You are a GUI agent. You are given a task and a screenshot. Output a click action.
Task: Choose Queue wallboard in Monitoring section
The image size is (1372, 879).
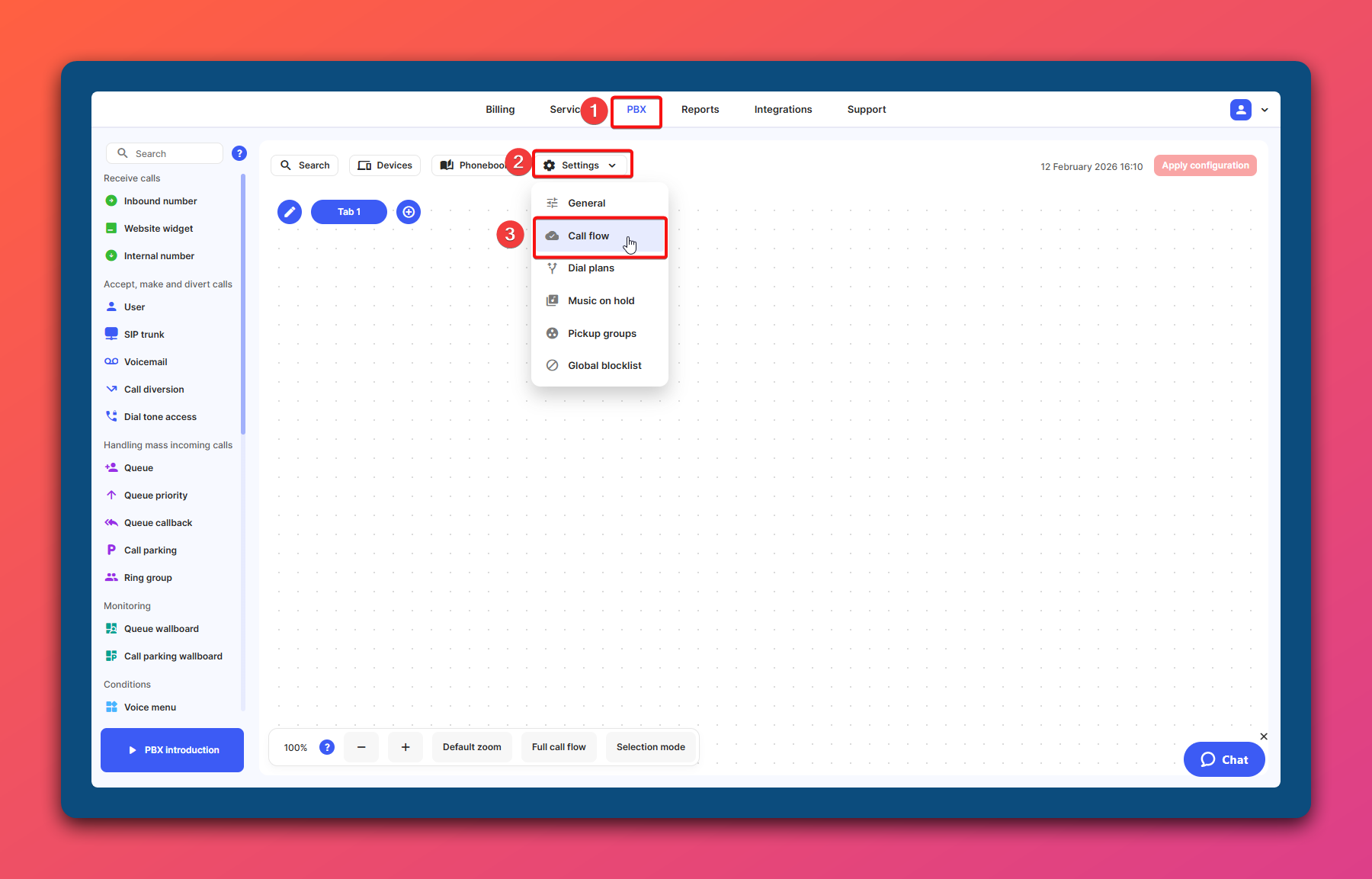click(161, 629)
